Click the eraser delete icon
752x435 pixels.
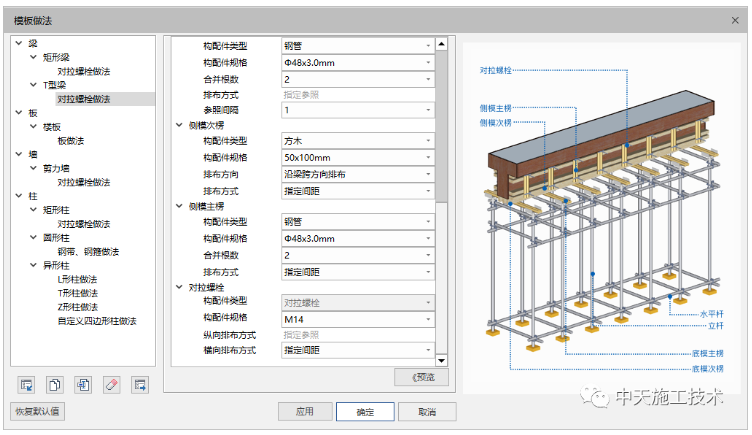[x=112, y=385]
